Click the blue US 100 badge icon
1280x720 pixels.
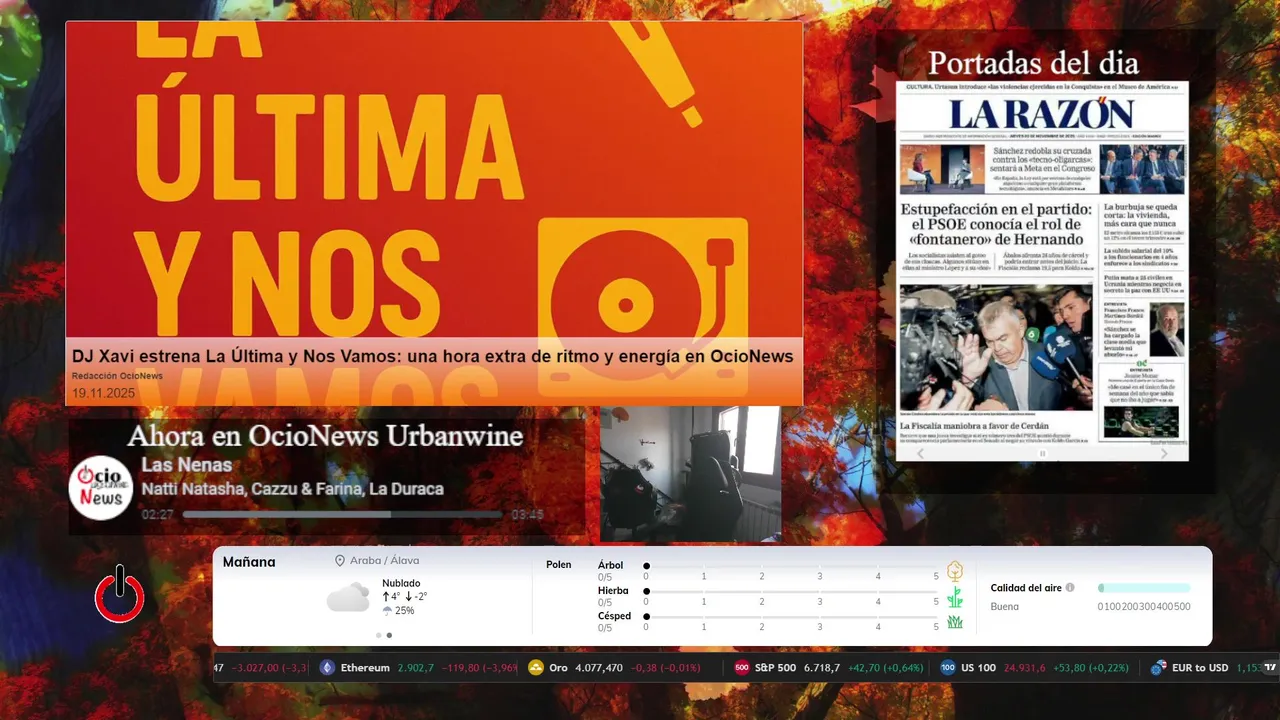[x=948, y=668]
